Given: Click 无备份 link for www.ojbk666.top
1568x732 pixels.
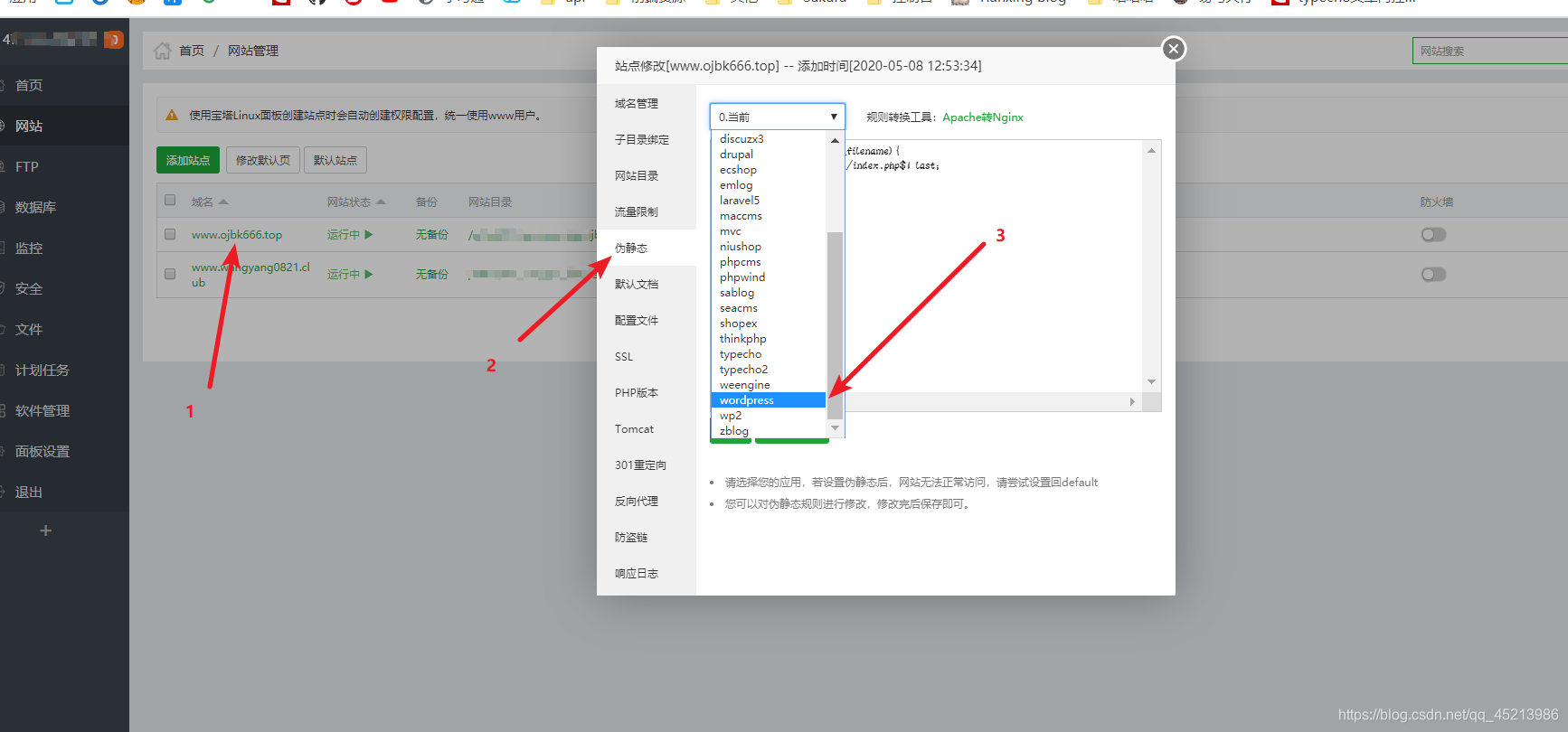Looking at the screenshot, I should [432, 235].
